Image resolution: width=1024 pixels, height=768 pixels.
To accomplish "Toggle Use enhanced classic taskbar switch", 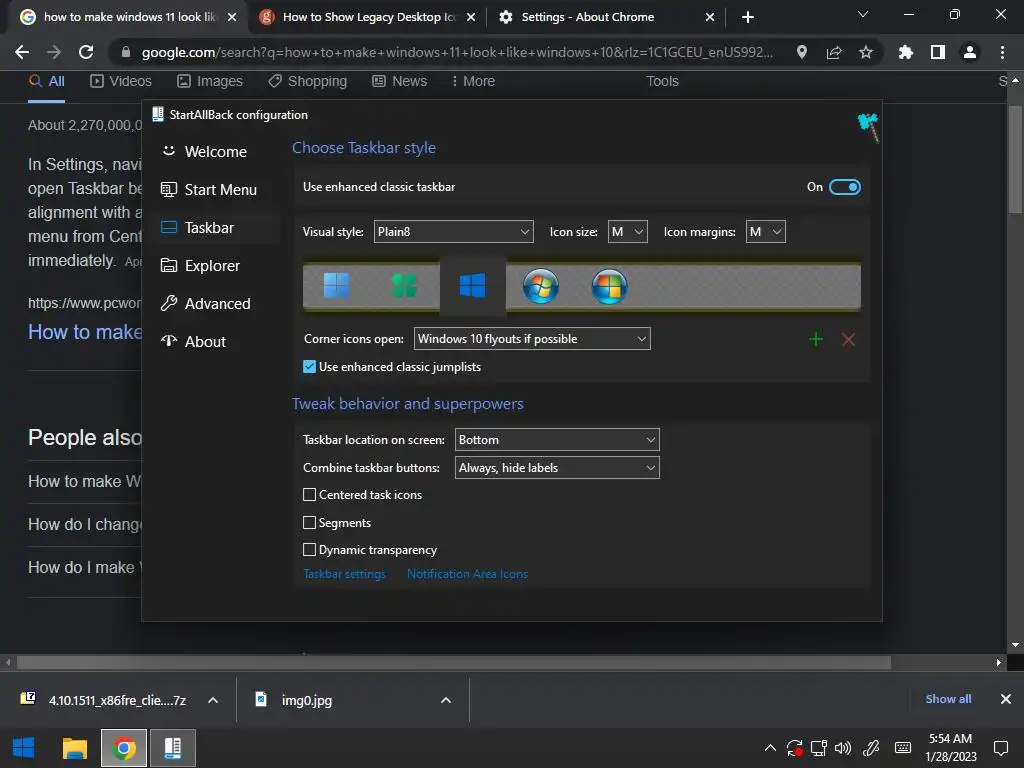I will 844,187.
